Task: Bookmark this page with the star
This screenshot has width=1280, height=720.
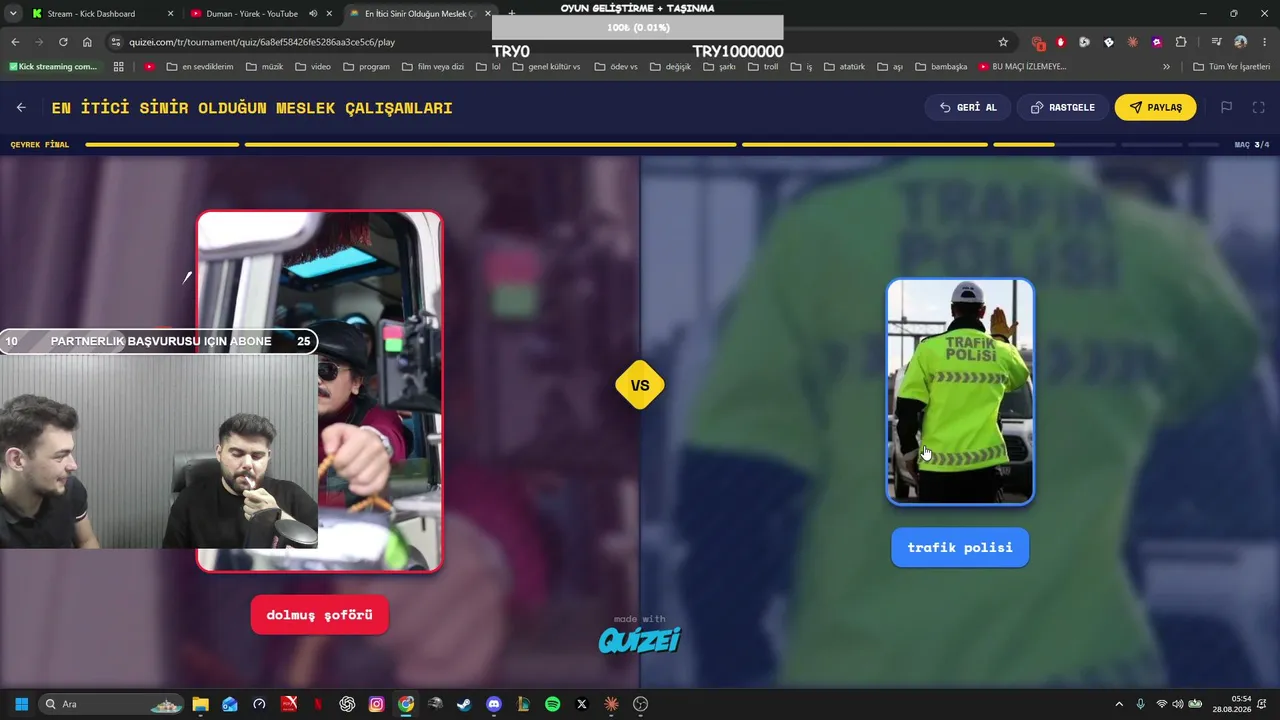Action: [x=1003, y=42]
